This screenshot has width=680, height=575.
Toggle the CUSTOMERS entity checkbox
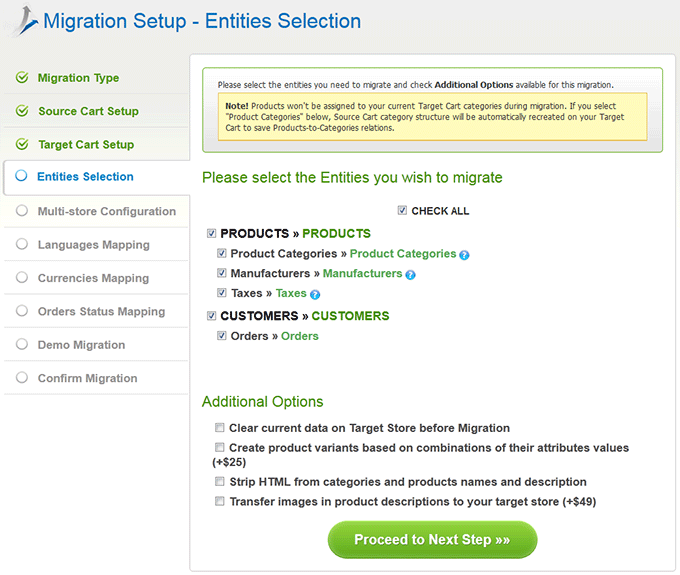coord(211,316)
